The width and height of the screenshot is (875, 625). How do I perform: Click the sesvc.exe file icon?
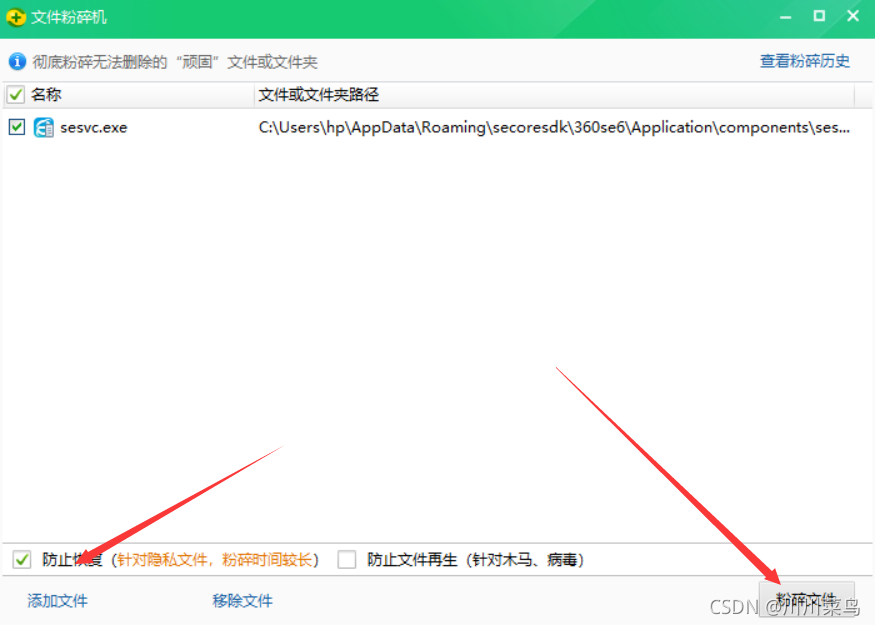44,127
